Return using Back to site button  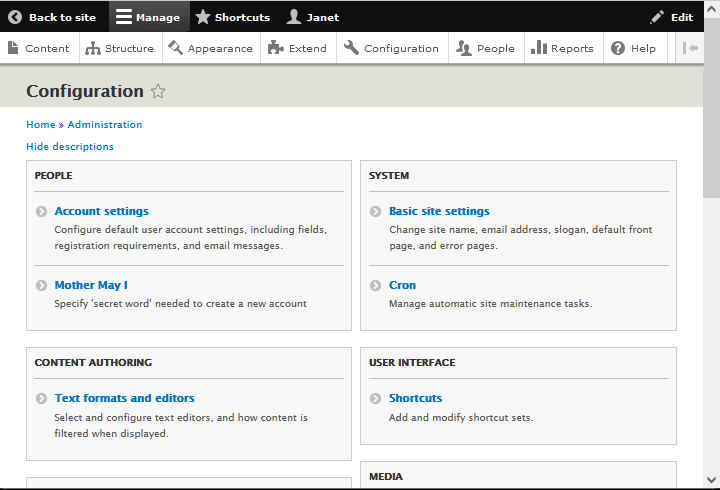coord(52,17)
